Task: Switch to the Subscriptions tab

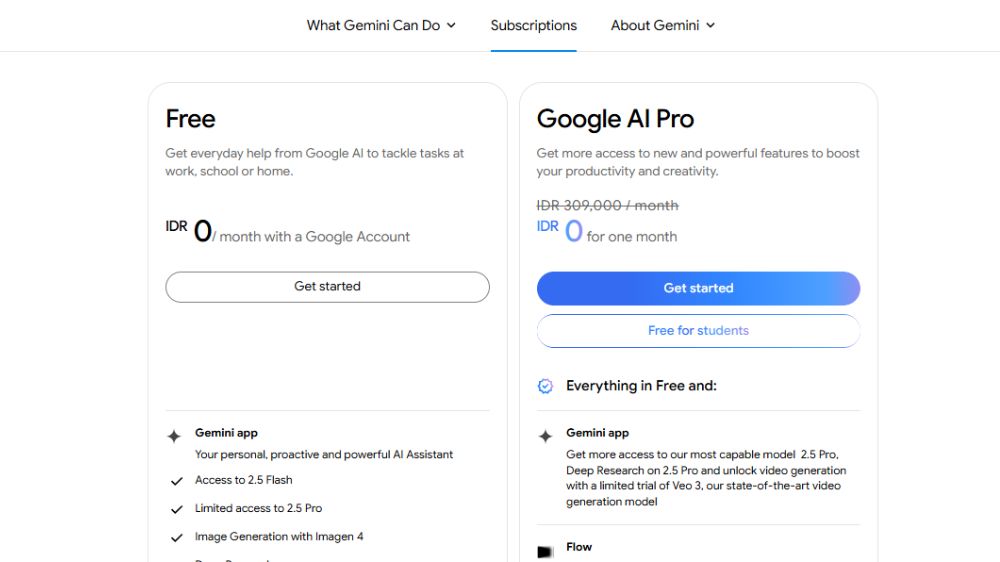Action: pos(533,25)
